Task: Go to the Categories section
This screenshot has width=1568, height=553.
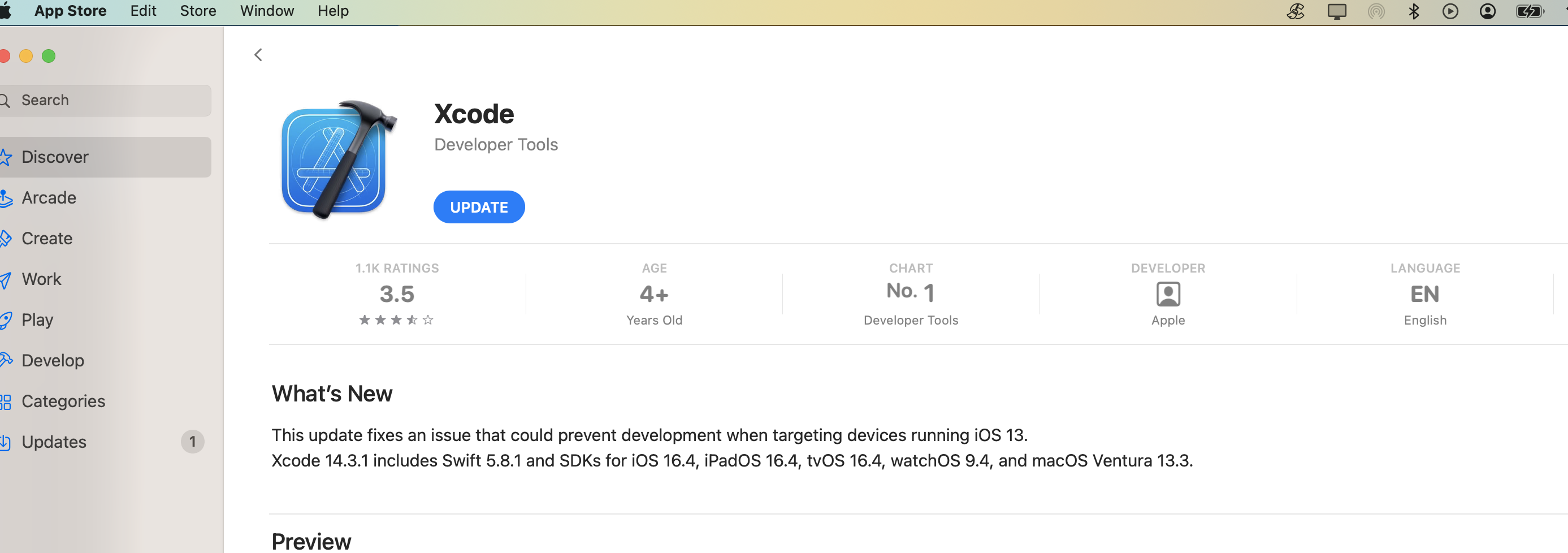Action: click(x=105, y=401)
